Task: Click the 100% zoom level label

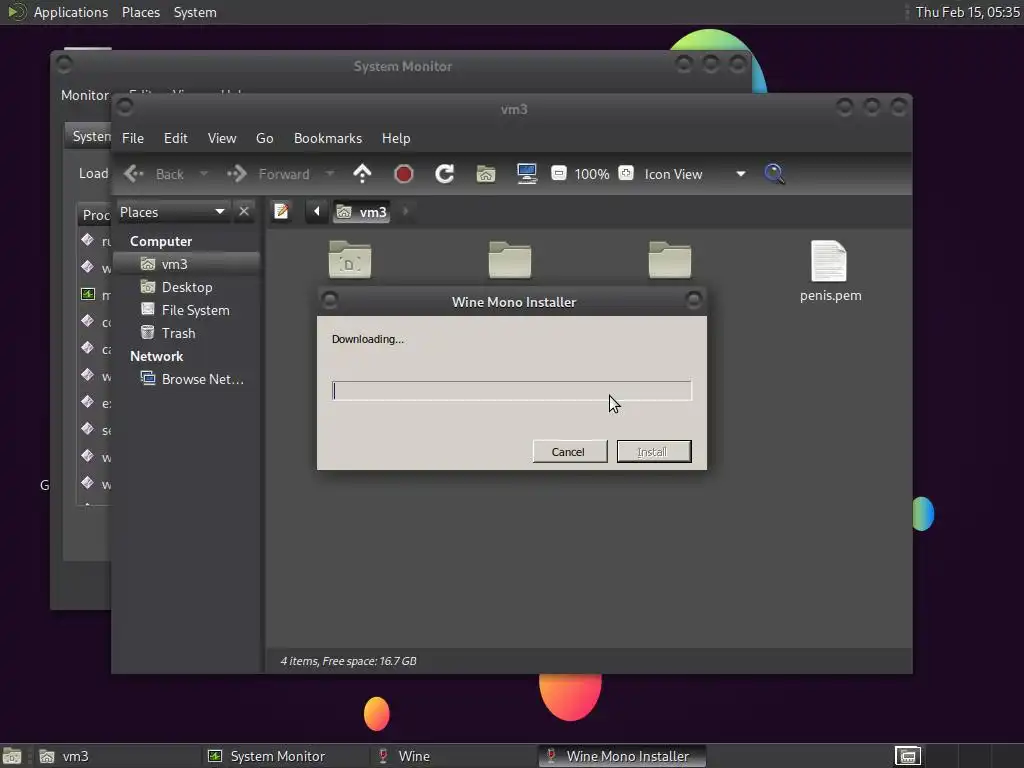Action: (x=592, y=174)
